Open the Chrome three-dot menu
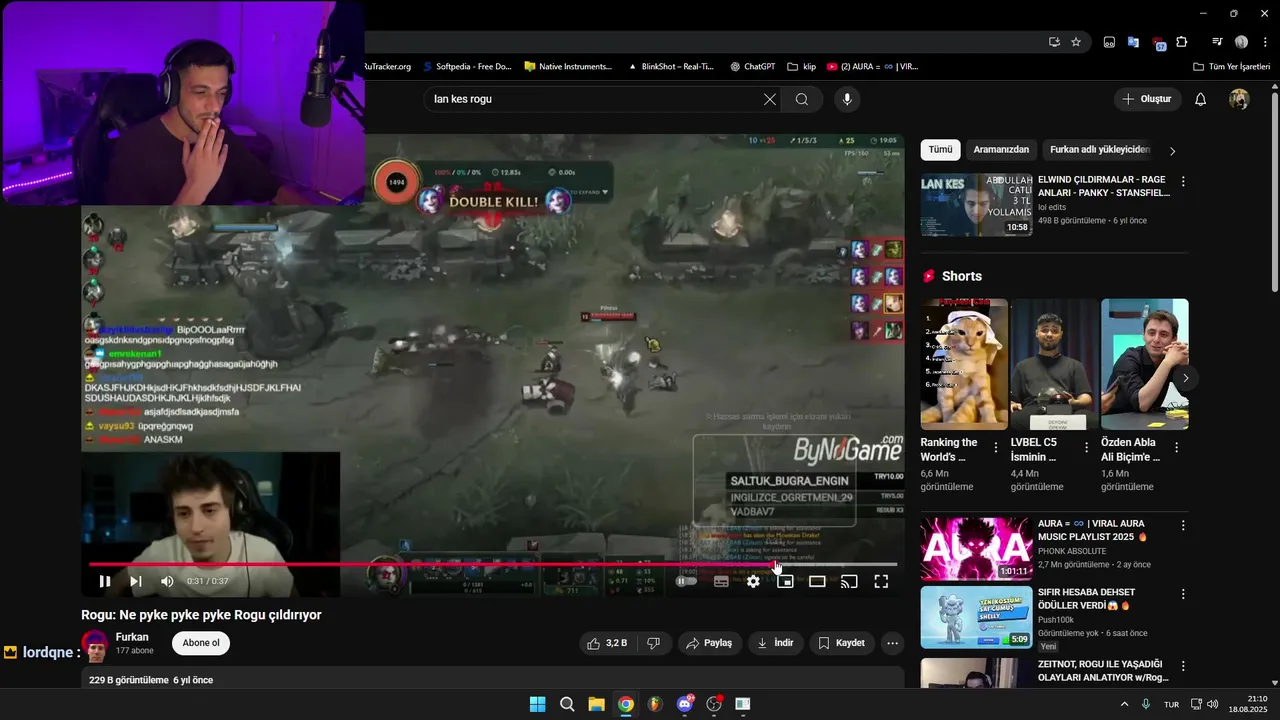The height and width of the screenshot is (720, 1280). pyautogui.click(x=1263, y=42)
